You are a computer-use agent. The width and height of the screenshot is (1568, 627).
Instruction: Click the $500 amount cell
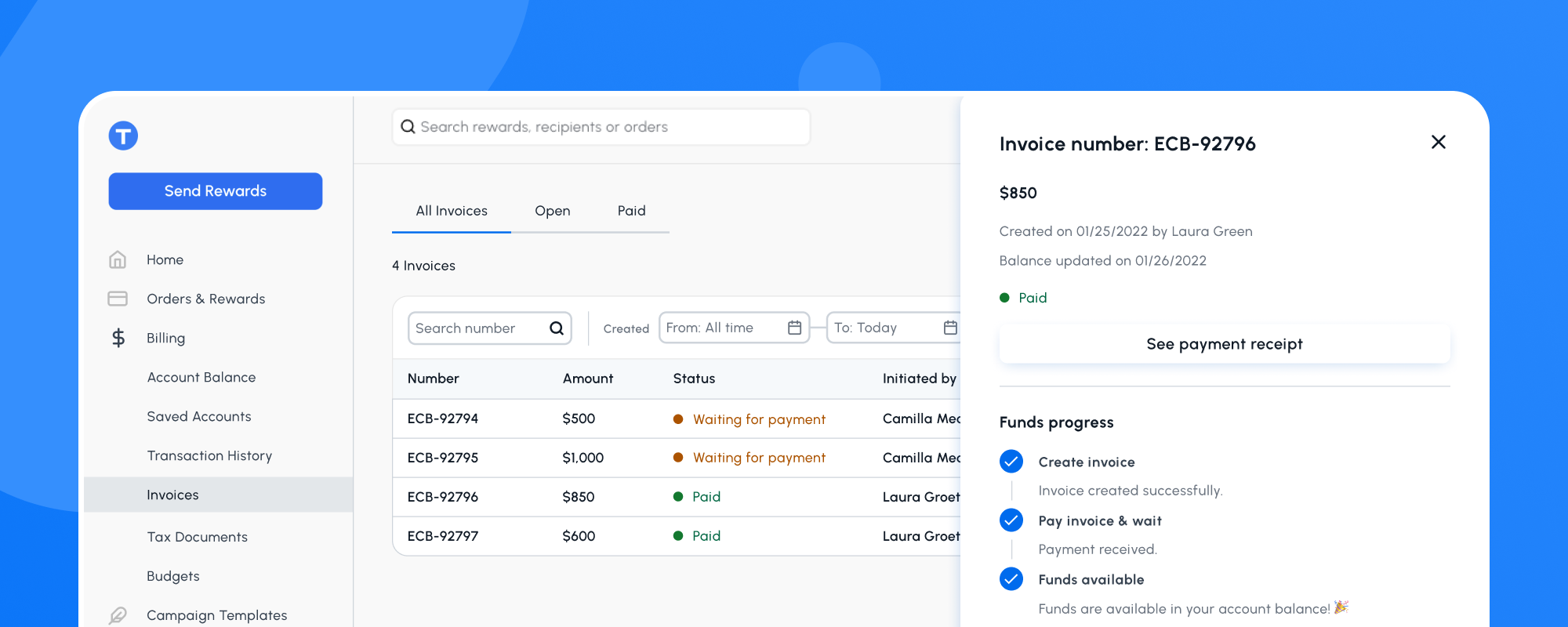coord(579,419)
